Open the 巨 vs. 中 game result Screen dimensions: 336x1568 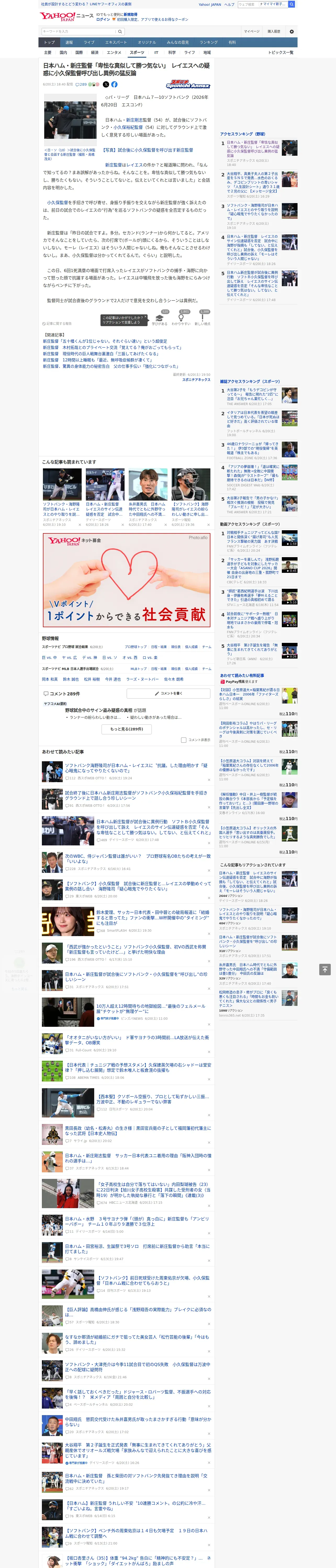coord(49,658)
